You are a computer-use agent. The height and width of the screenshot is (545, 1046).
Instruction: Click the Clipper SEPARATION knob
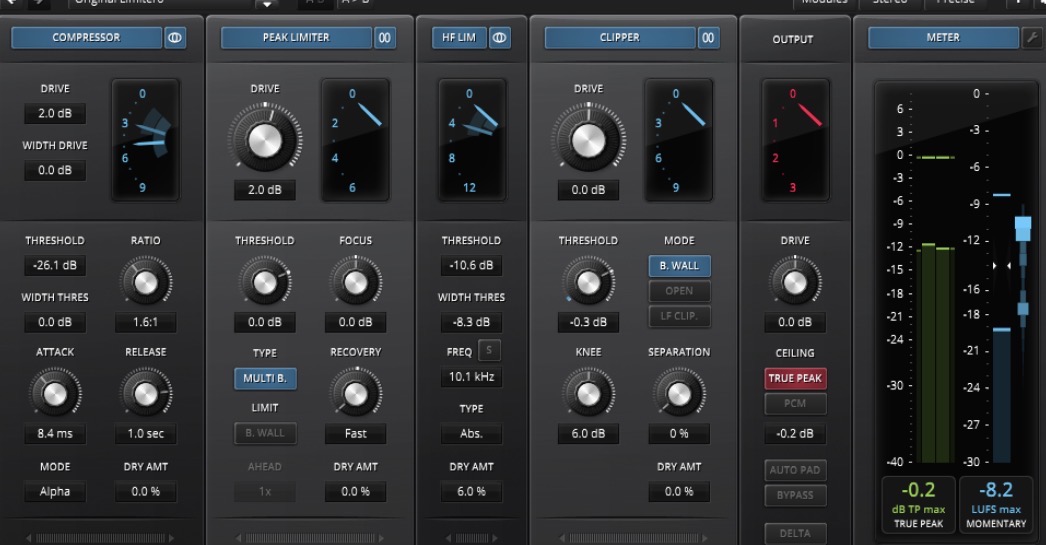679,394
